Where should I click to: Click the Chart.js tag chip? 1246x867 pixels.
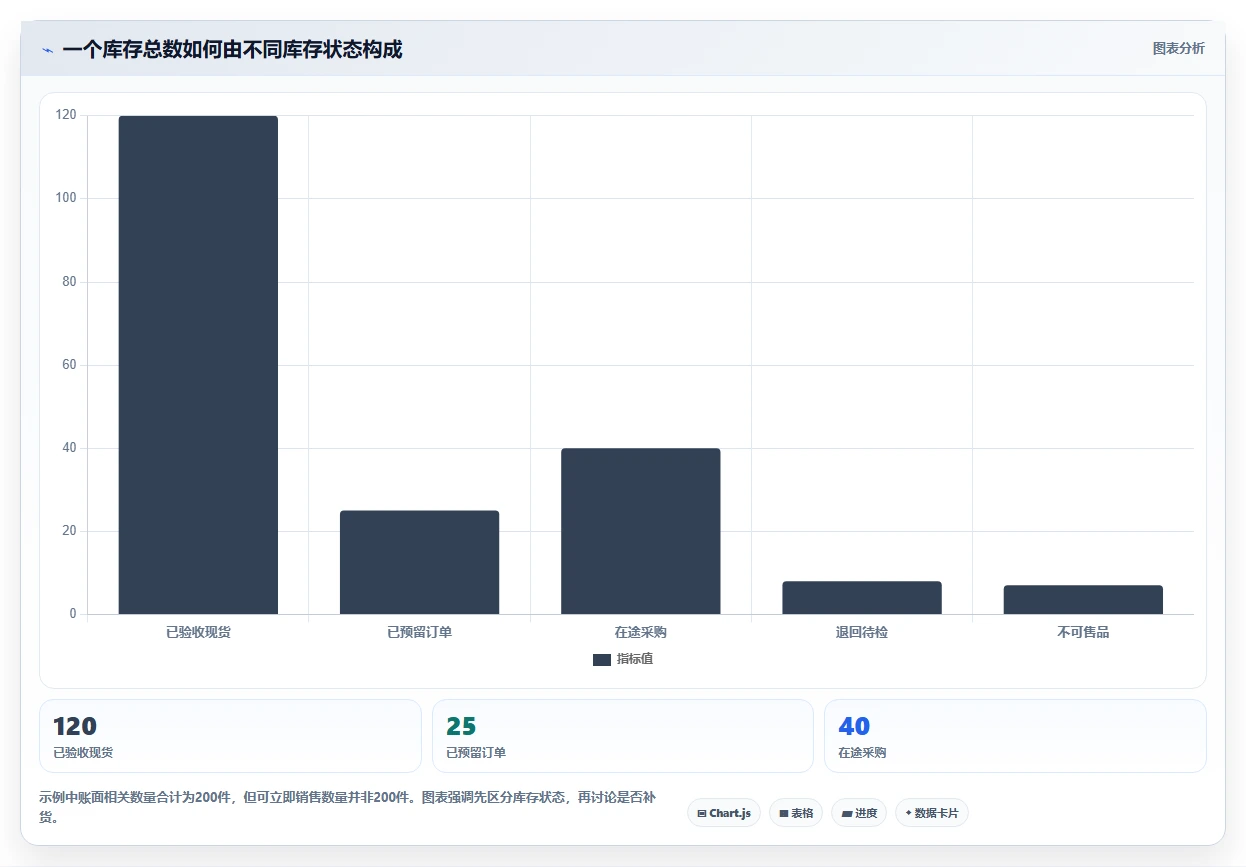[x=724, y=813]
